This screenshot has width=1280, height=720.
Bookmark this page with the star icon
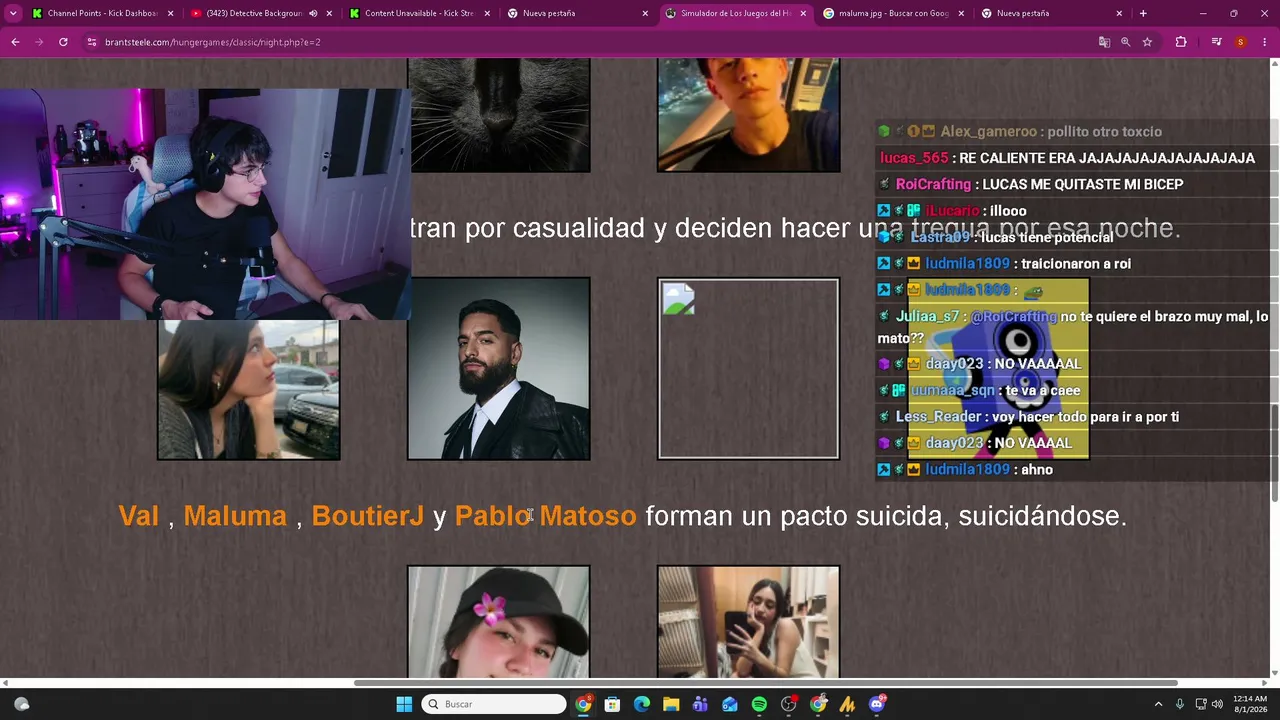[1147, 42]
